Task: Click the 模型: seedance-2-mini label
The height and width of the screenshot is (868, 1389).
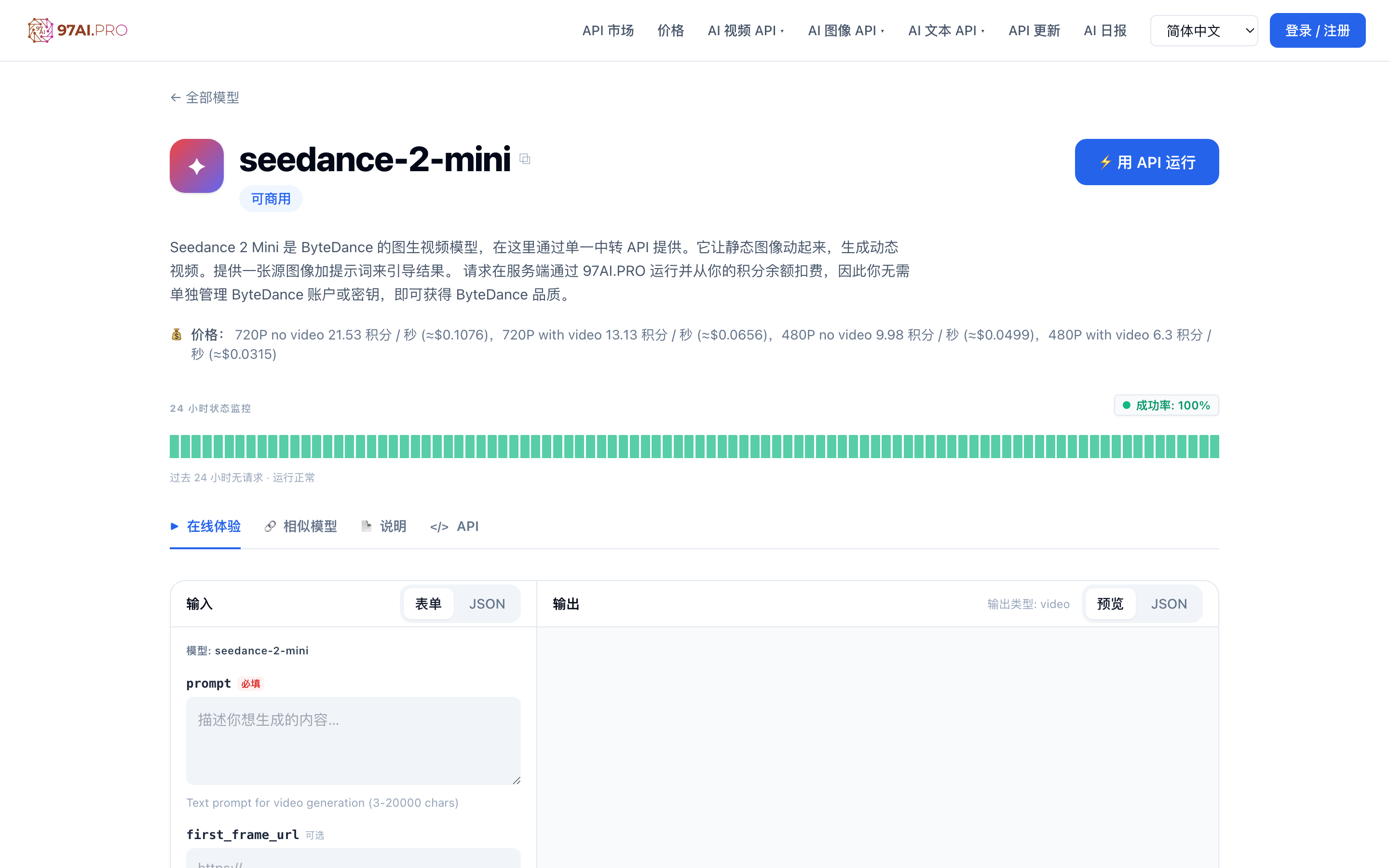Action: (247, 651)
